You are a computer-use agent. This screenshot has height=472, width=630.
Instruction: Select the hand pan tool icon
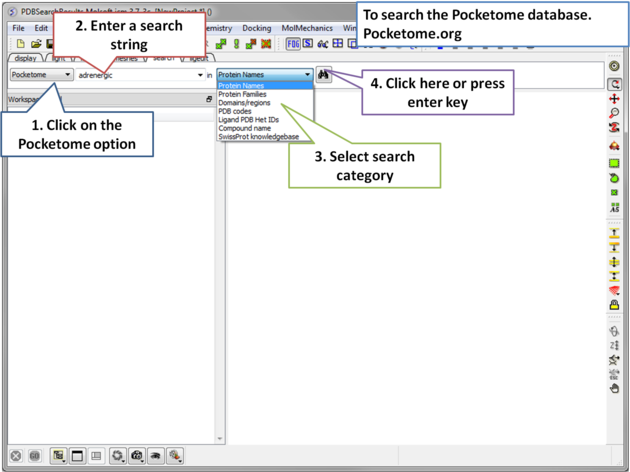614,388
